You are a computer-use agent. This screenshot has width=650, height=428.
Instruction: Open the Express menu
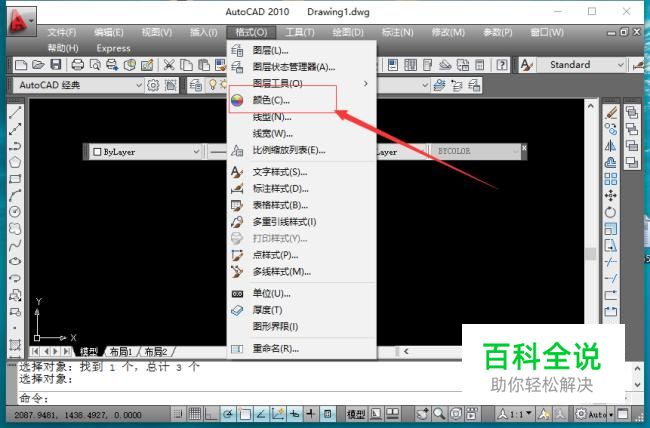tap(113, 49)
